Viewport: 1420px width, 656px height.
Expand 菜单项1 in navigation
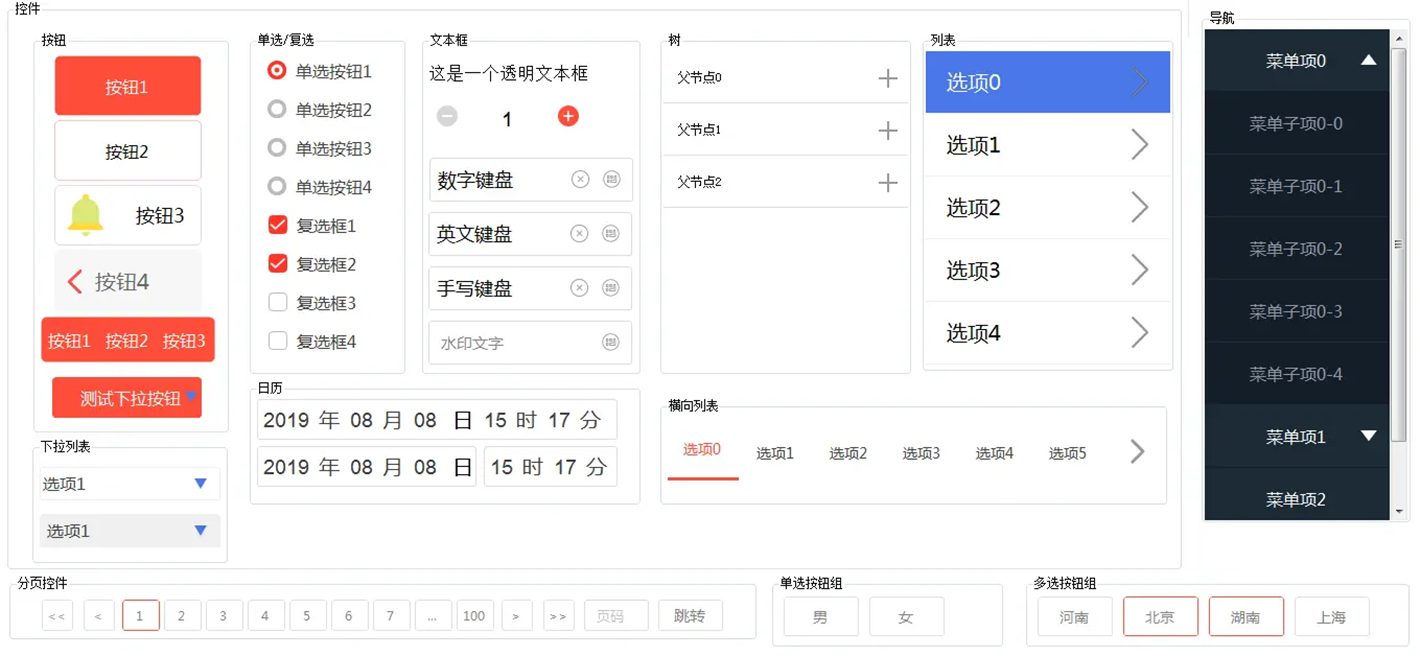pos(1369,436)
